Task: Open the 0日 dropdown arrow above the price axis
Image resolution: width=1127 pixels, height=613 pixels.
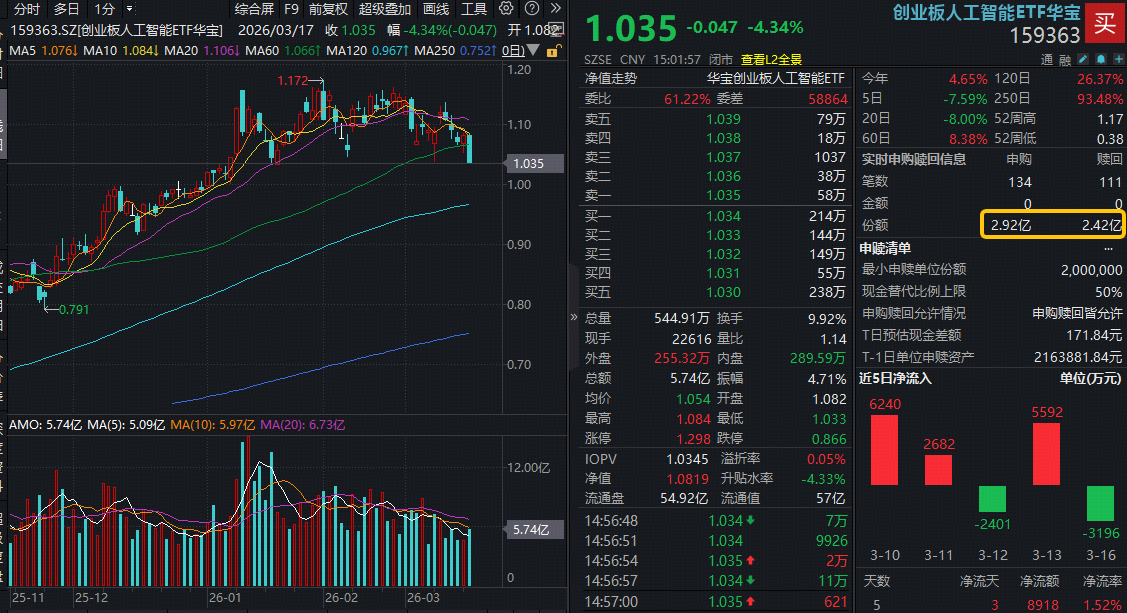Action: 533,51
